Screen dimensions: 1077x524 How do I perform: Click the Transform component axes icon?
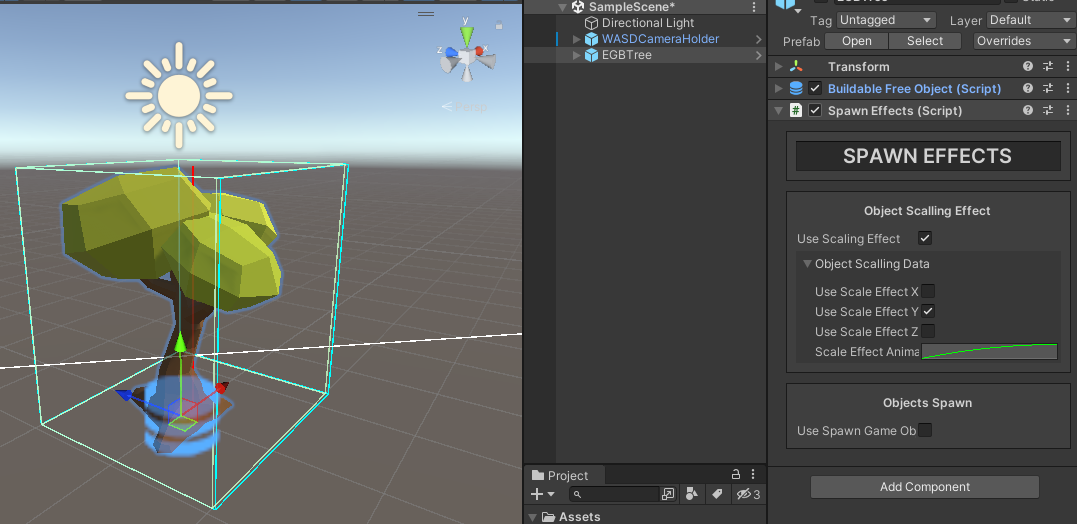click(796, 67)
